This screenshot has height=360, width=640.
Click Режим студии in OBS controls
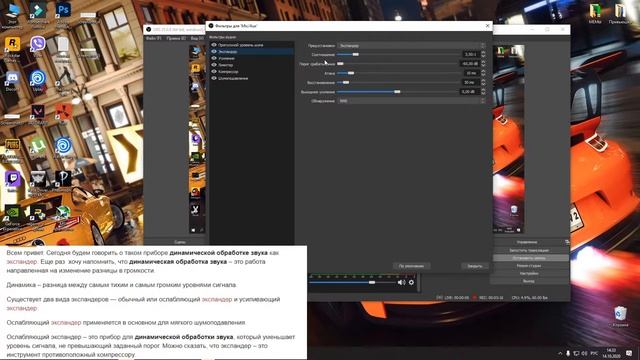click(529, 266)
